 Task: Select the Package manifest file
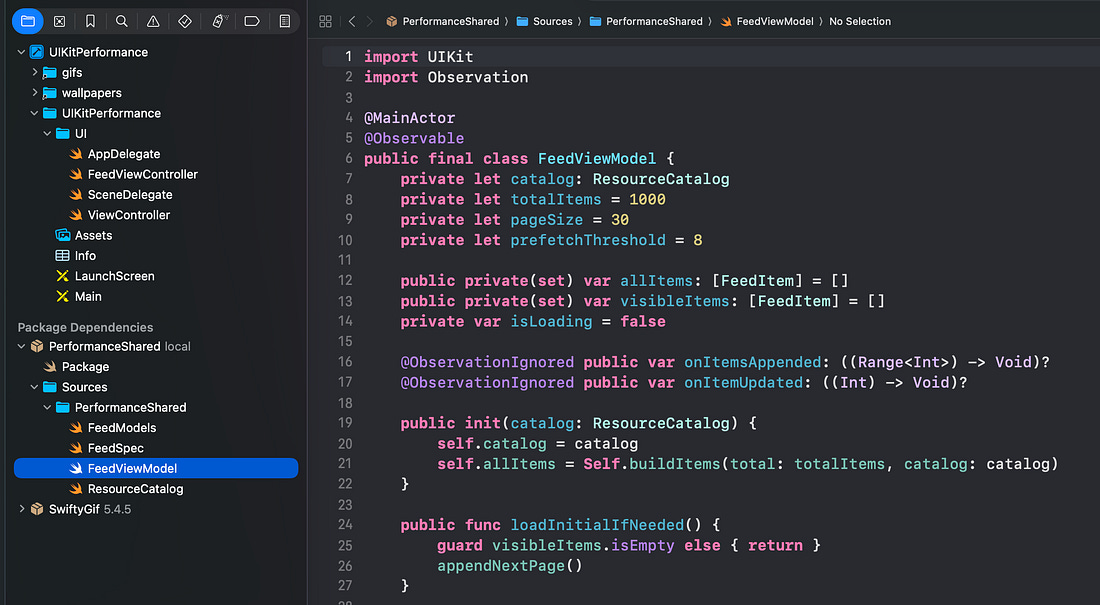click(x=85, y=366)
